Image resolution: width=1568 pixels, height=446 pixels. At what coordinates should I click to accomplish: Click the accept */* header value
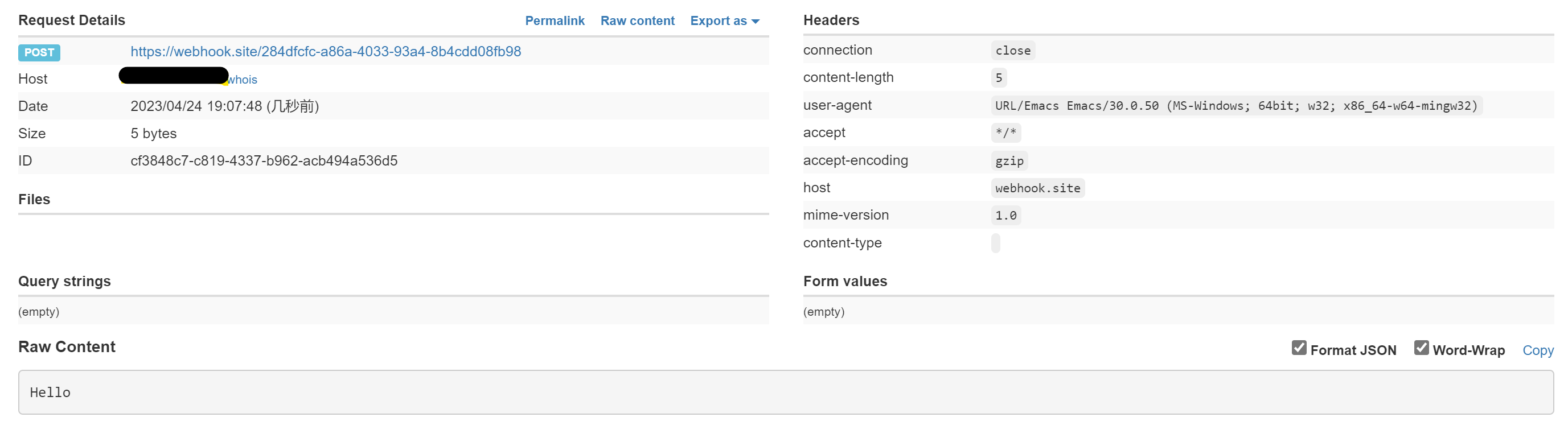pos(1005,133)
